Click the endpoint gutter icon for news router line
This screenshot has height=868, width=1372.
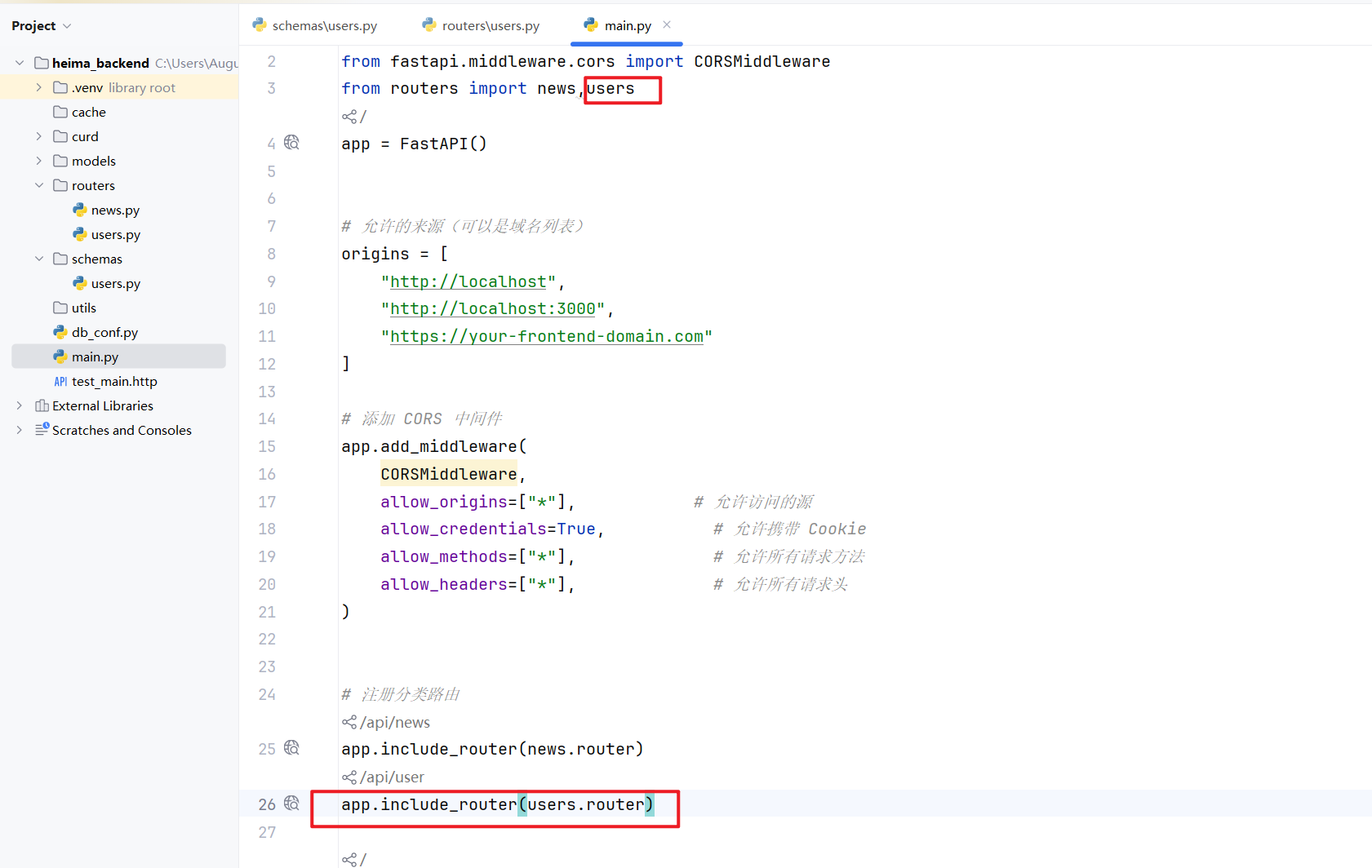tap(291, 748)
